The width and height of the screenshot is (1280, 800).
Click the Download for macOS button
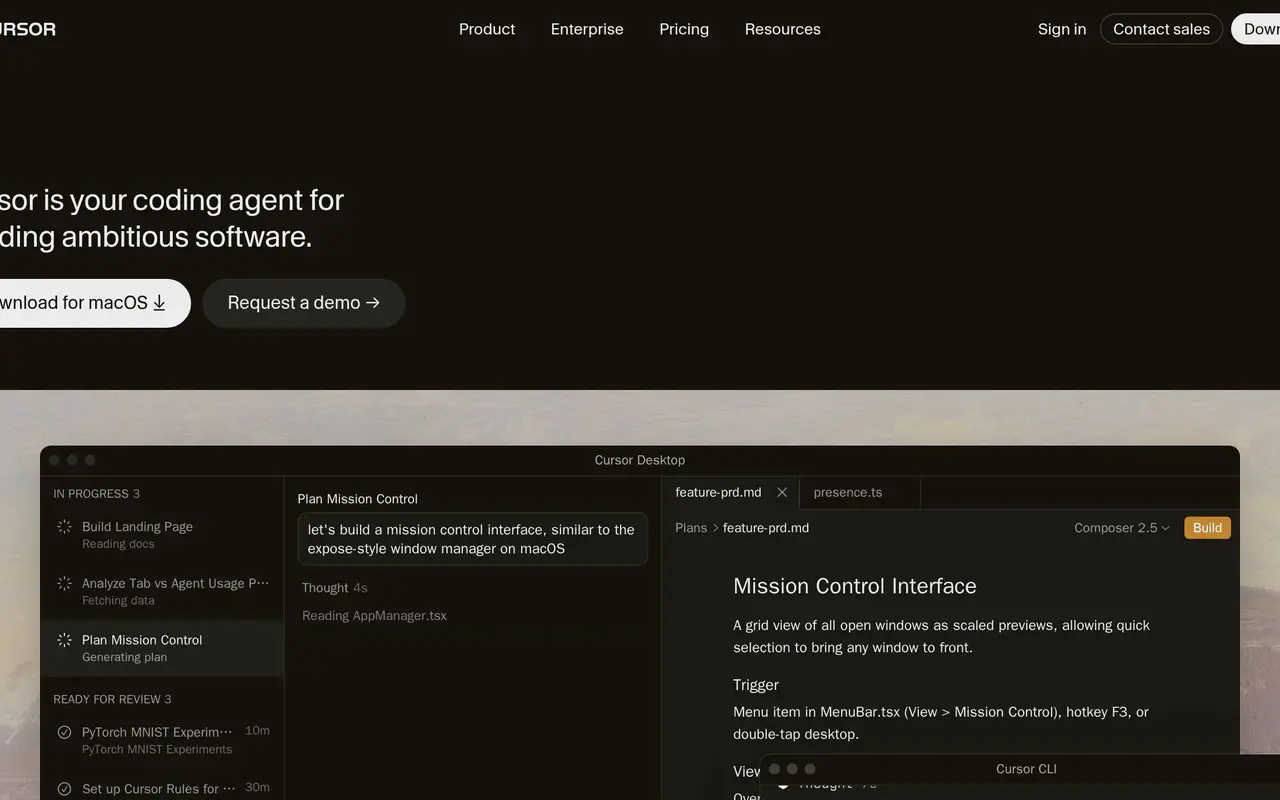coord(95,303)
